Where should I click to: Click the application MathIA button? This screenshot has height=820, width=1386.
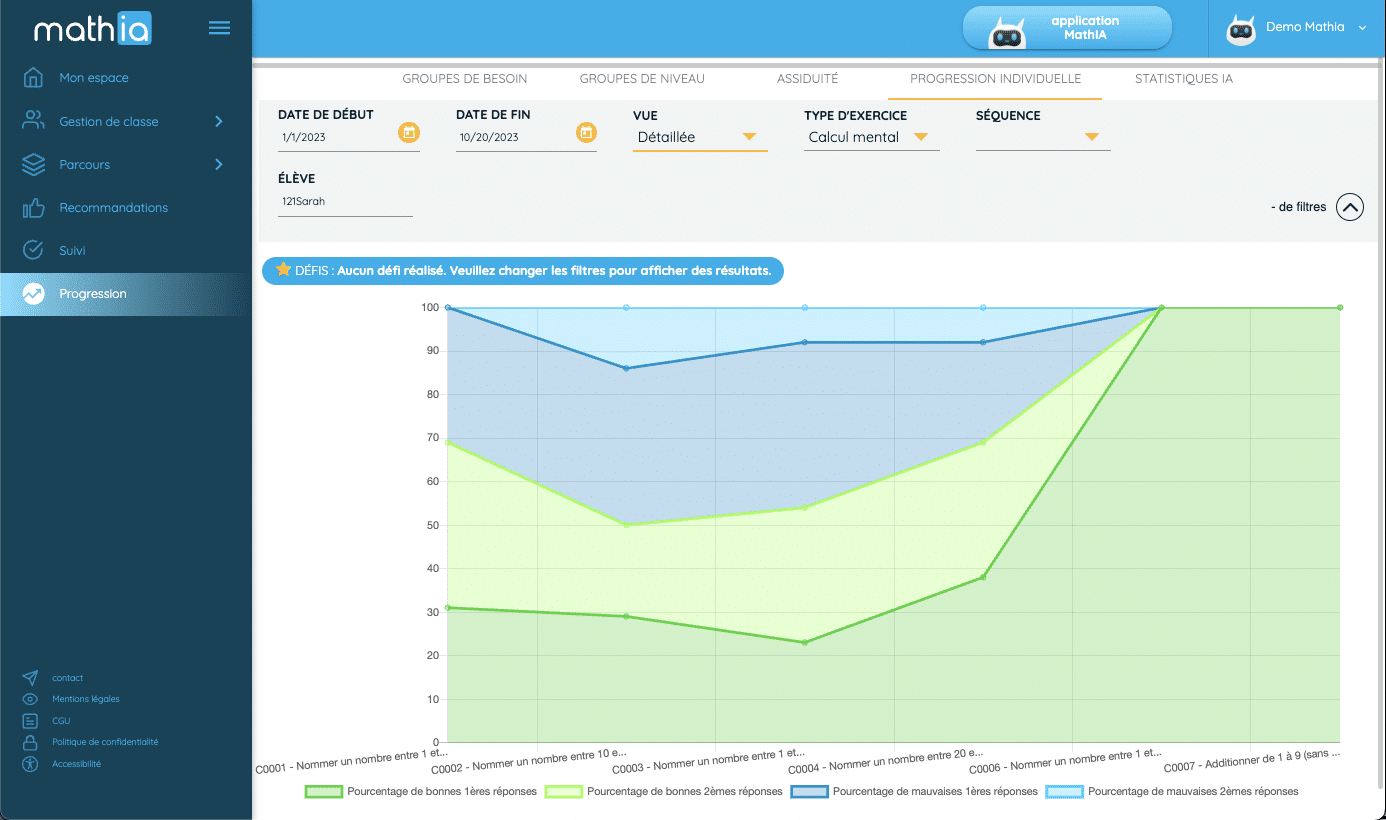click(1066, 28)
